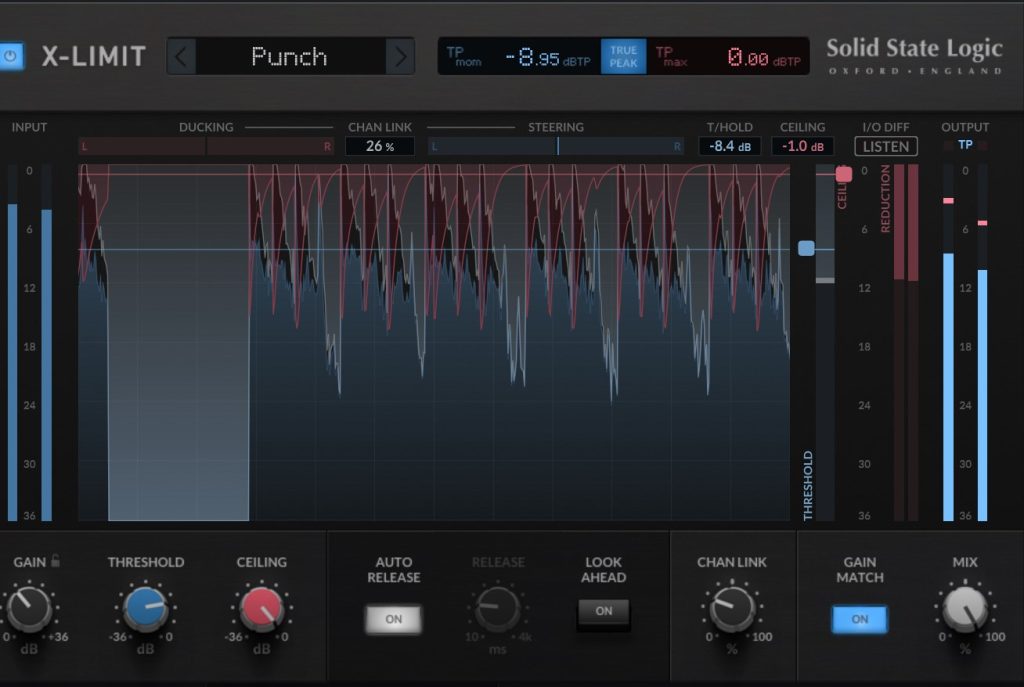Click the blue threshold handle on graph
The image size is (1024, 687).
pyautogui.click(x=806, y=248)
